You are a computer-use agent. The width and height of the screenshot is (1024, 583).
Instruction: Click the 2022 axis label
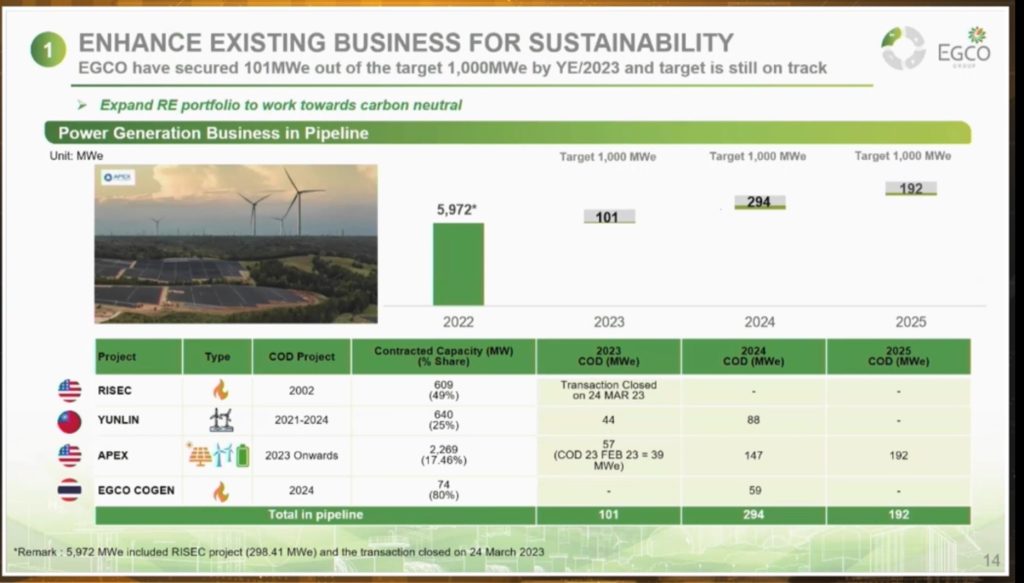point(458,322)
